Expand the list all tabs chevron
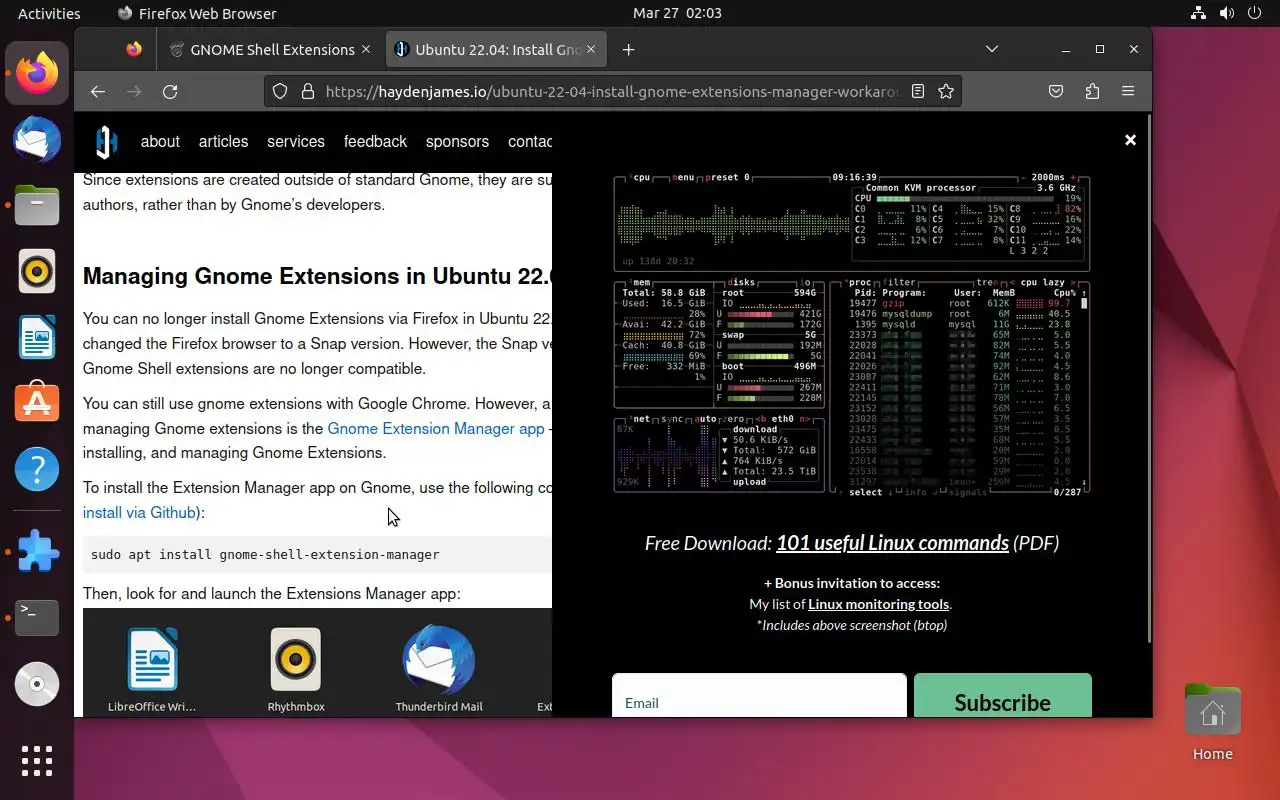This screenshot has height=800, width=1280. [992, 49]
